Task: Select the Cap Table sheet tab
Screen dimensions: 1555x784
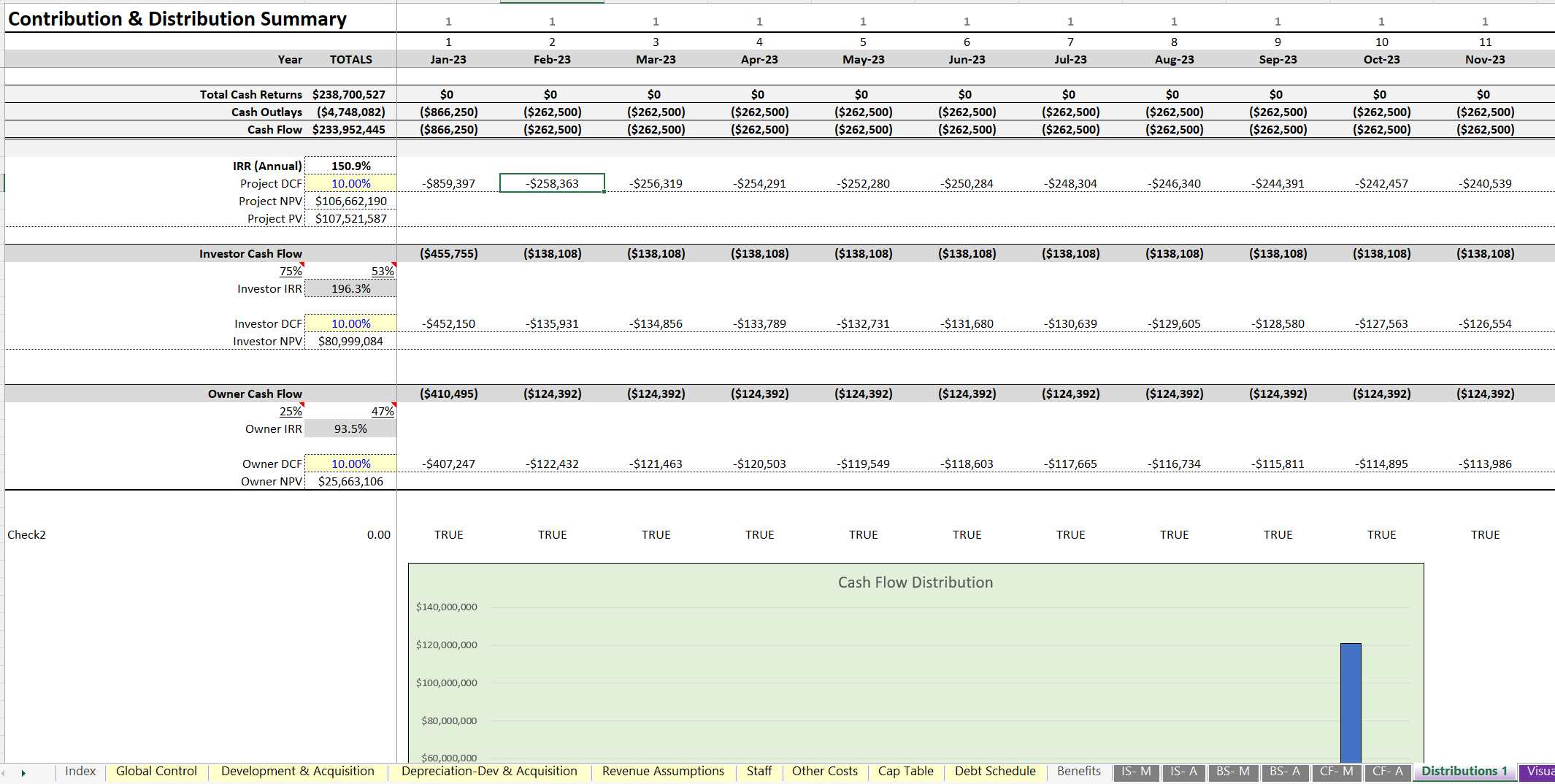Action: [905, 772]
